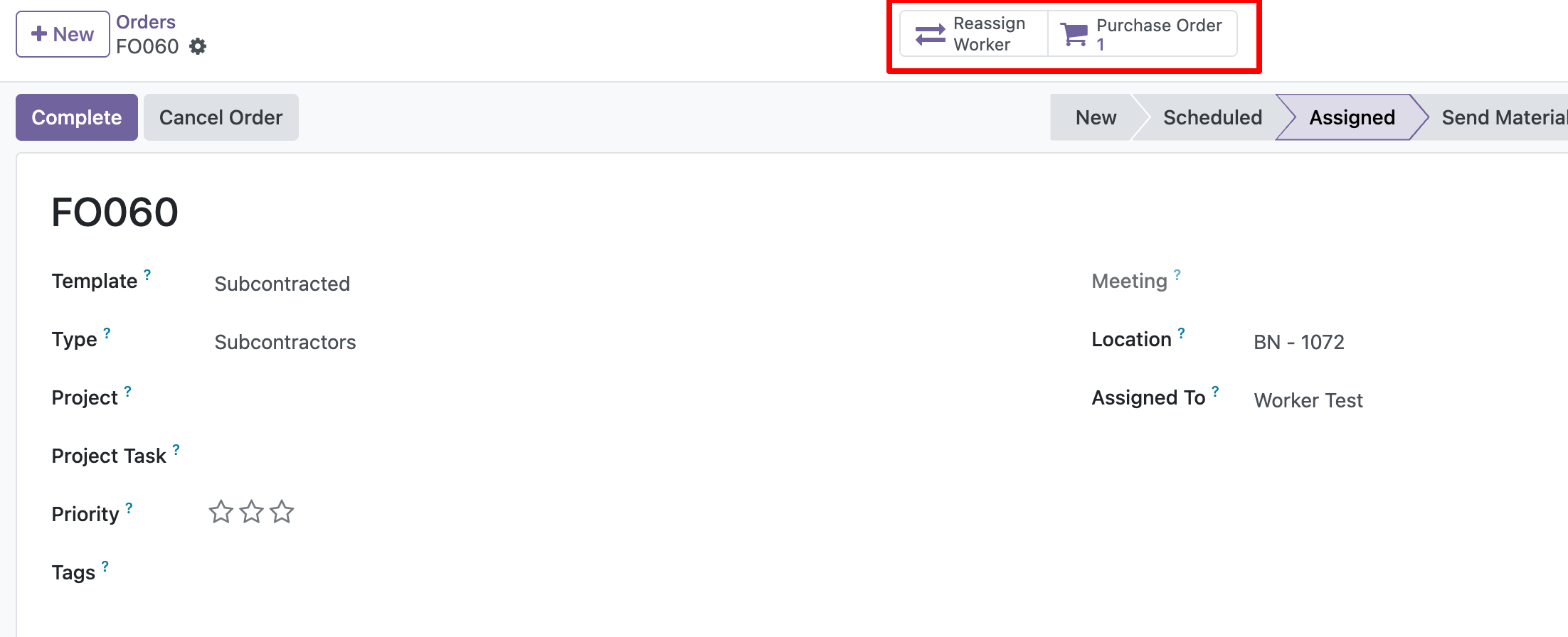Switch status to Scheduled stage
Image resolution: width=1568 pixels, height=637 pixels.
tap(1212, 117)
